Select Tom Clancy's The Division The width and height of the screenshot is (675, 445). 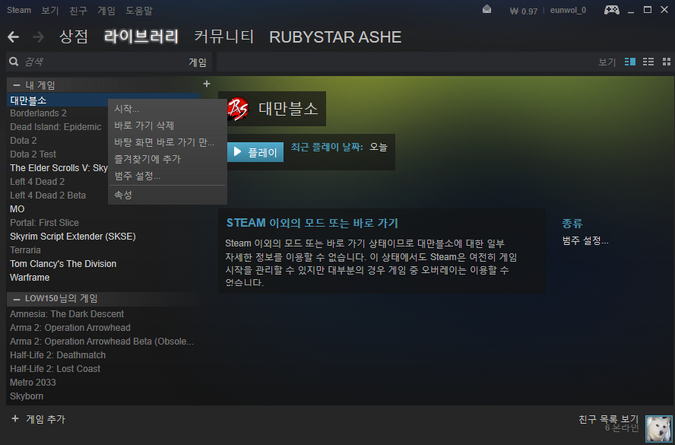tap(63, 264)
